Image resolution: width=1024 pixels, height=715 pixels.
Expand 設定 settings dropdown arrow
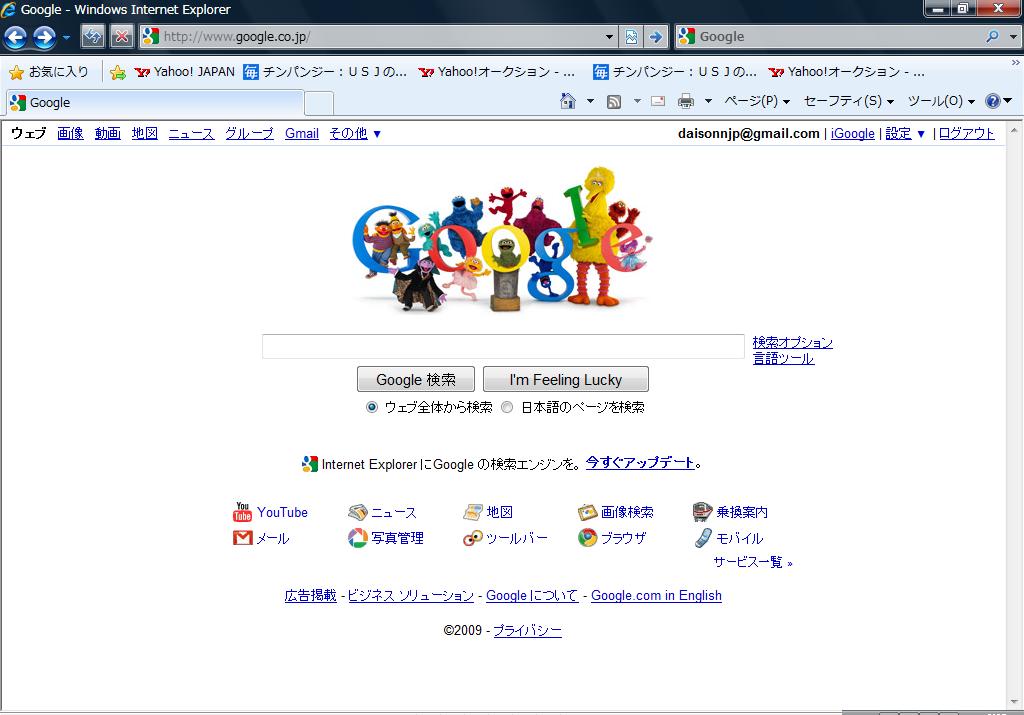pyautogui.click(x=921, y=134)
